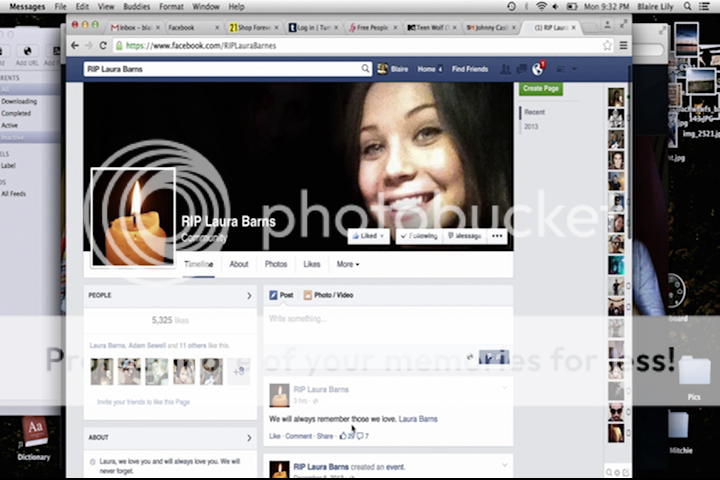Expand the PEOPLE section chevron
Image resolution: width=720 pixels, height=480 pixels.
(x=249, y=296)
